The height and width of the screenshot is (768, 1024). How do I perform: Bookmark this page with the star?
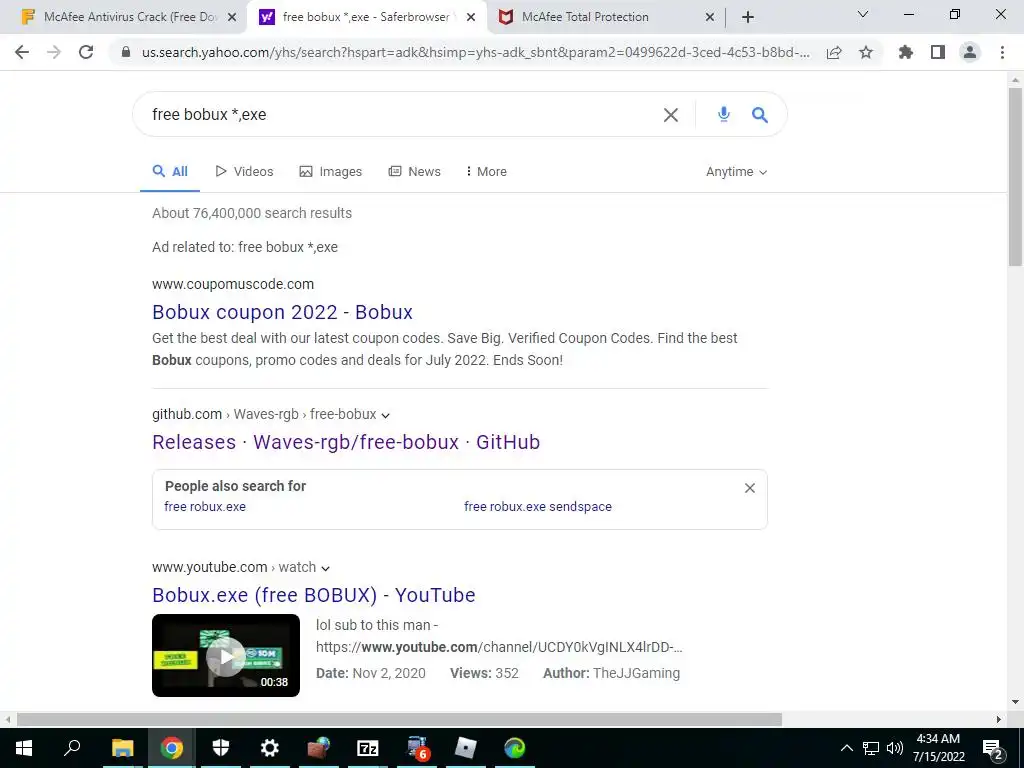coord(866,52)
